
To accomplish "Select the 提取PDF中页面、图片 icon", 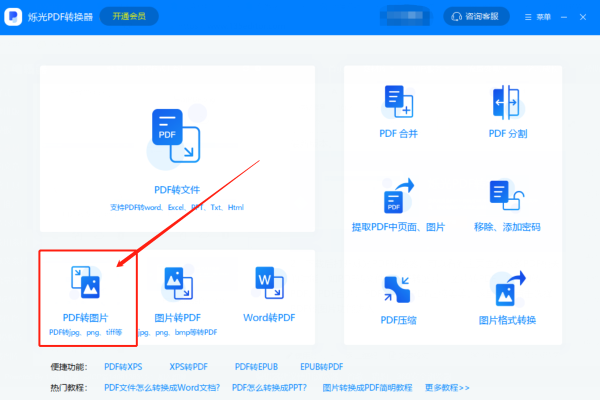I will point(398,196).
